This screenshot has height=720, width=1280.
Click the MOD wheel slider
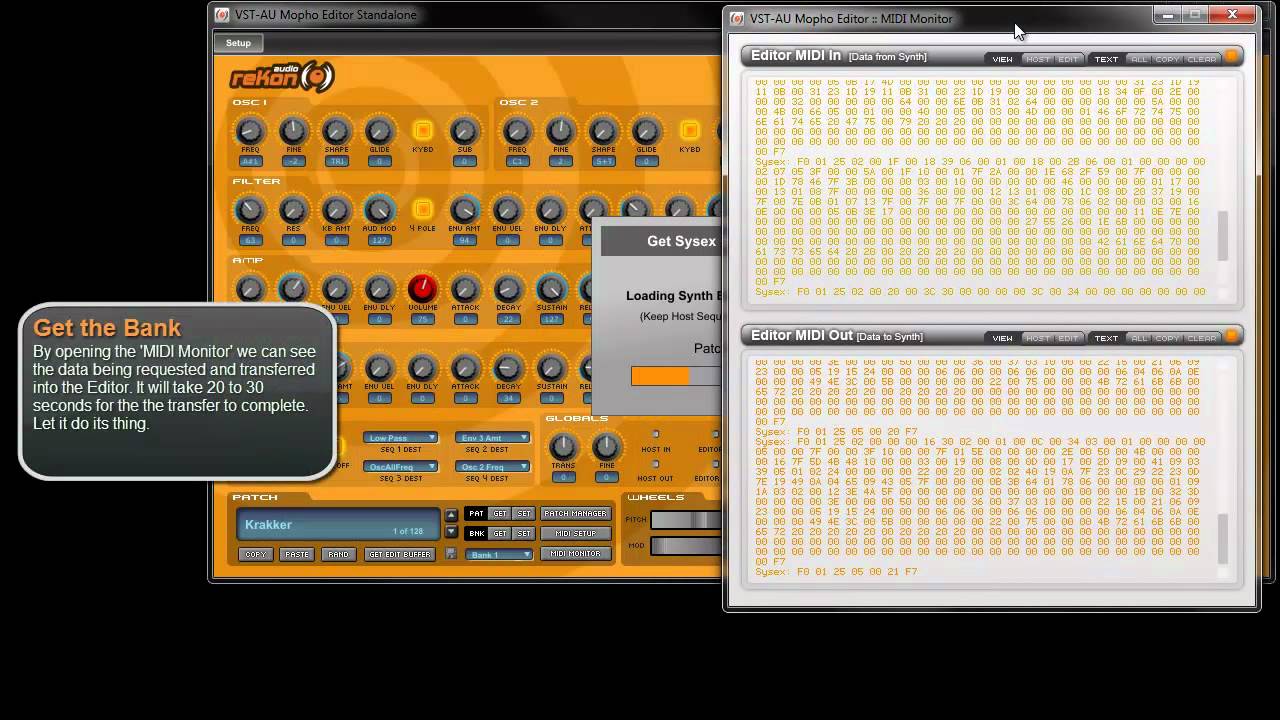point(686,545)
